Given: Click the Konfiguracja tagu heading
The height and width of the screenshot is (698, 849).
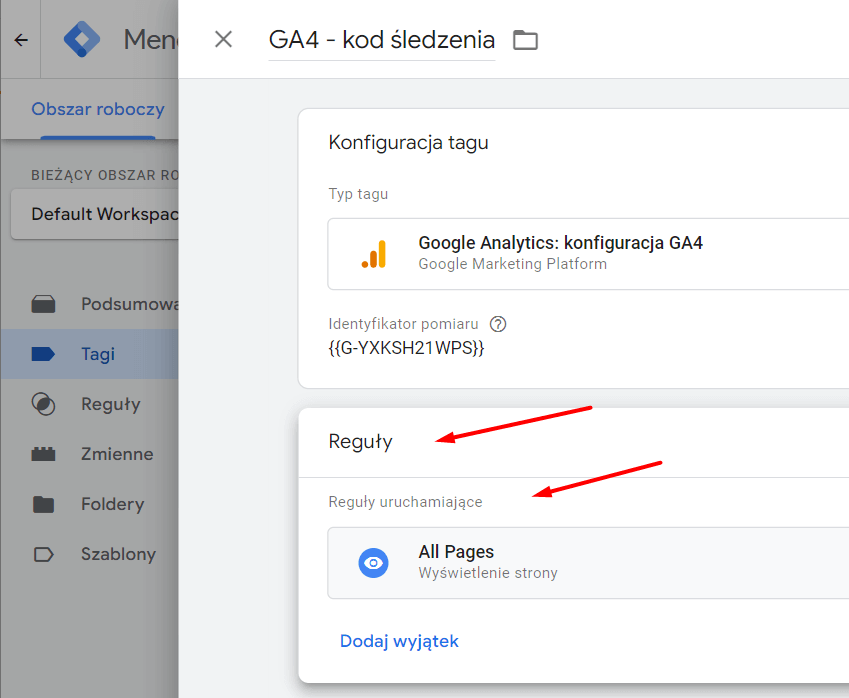Looking at the screenshot, I should (x=408, y=142).
